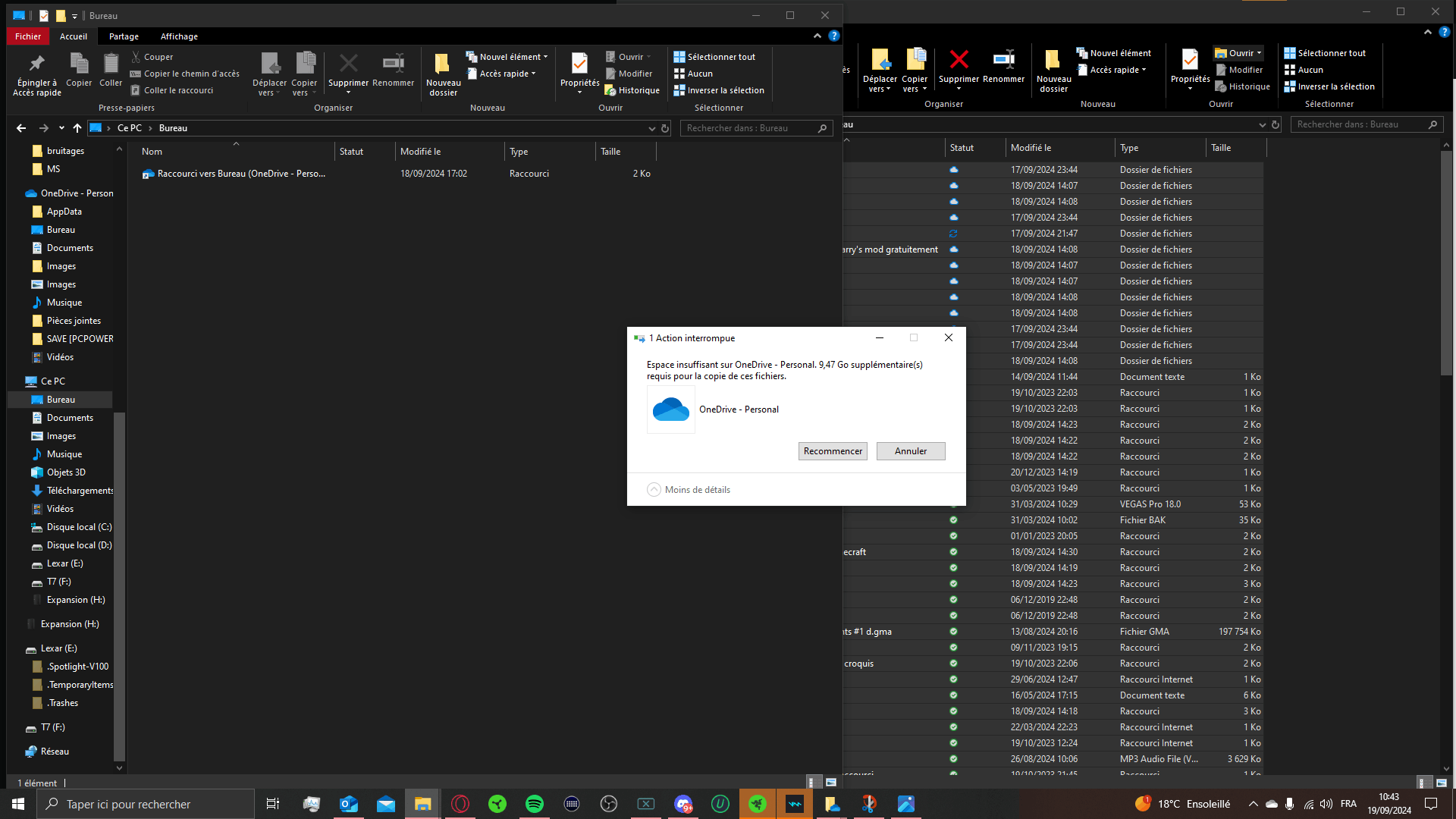Viewport: 1456px width, 819px height.
Task: Click the up-arrow parent folder navigation icon
Action: pyautogui.click(x=77, y=128)
